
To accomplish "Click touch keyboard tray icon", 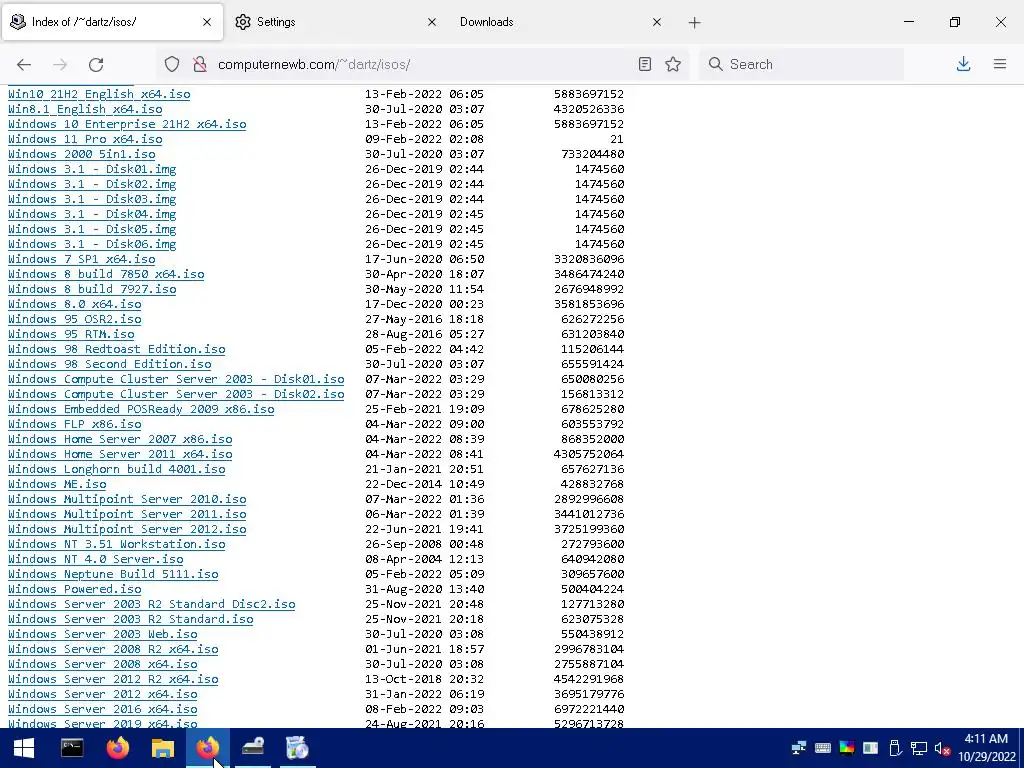I will tap(823, 748).
